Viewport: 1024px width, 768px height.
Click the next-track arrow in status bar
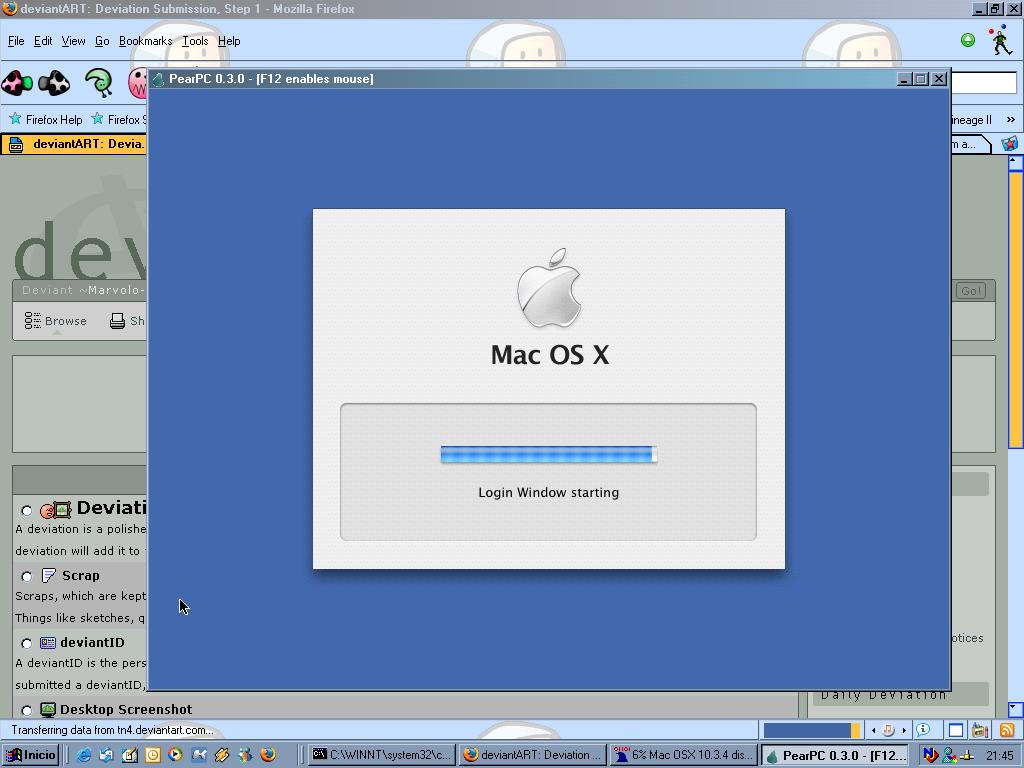(904, 730)
